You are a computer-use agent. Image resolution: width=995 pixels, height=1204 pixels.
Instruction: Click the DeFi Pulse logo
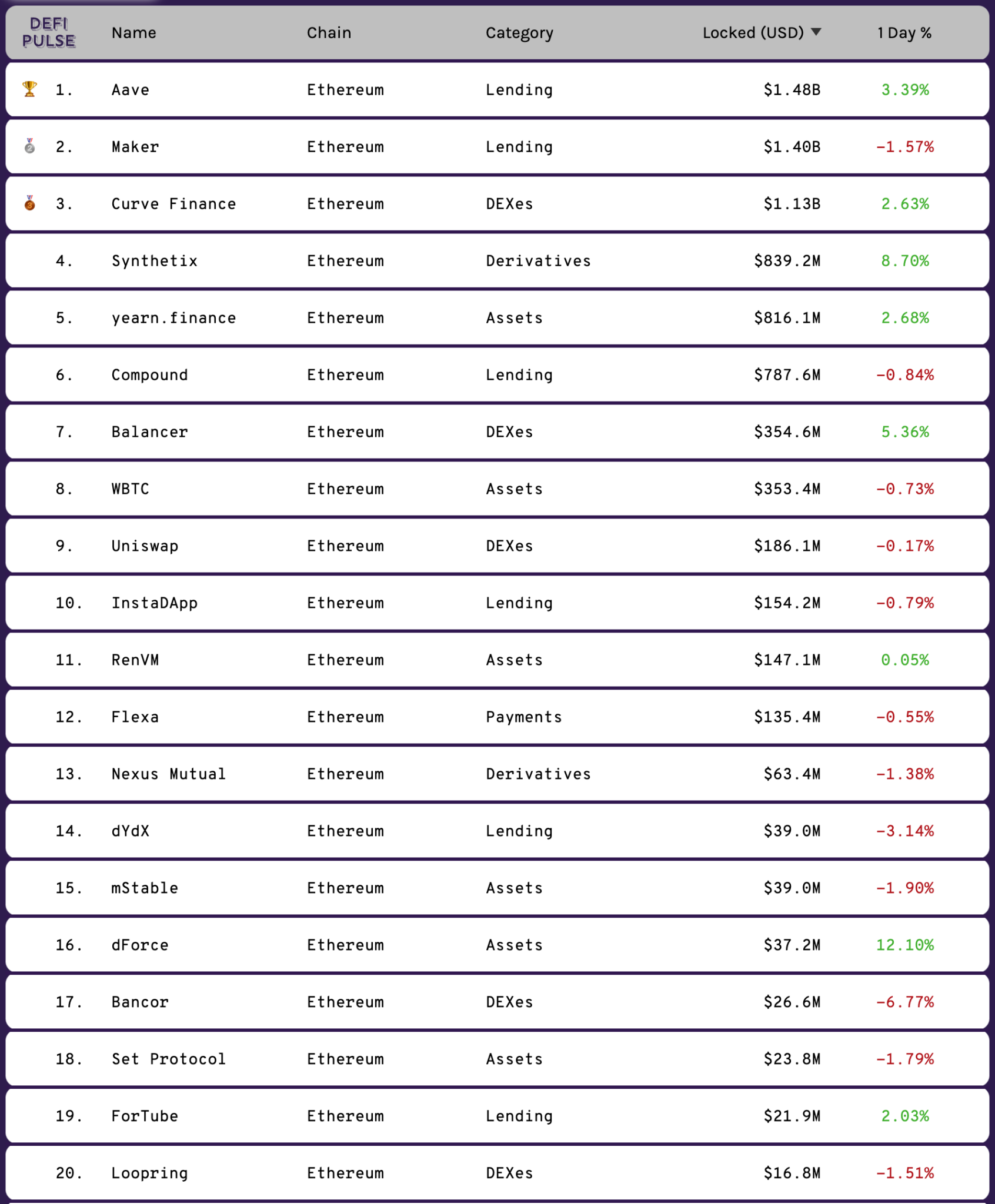click(49, 32)
